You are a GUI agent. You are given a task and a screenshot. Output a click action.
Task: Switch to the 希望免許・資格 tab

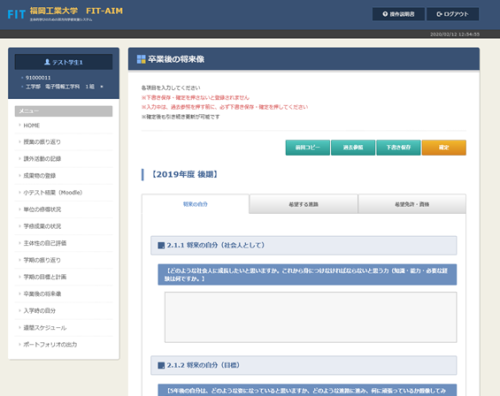coord(412,204)
